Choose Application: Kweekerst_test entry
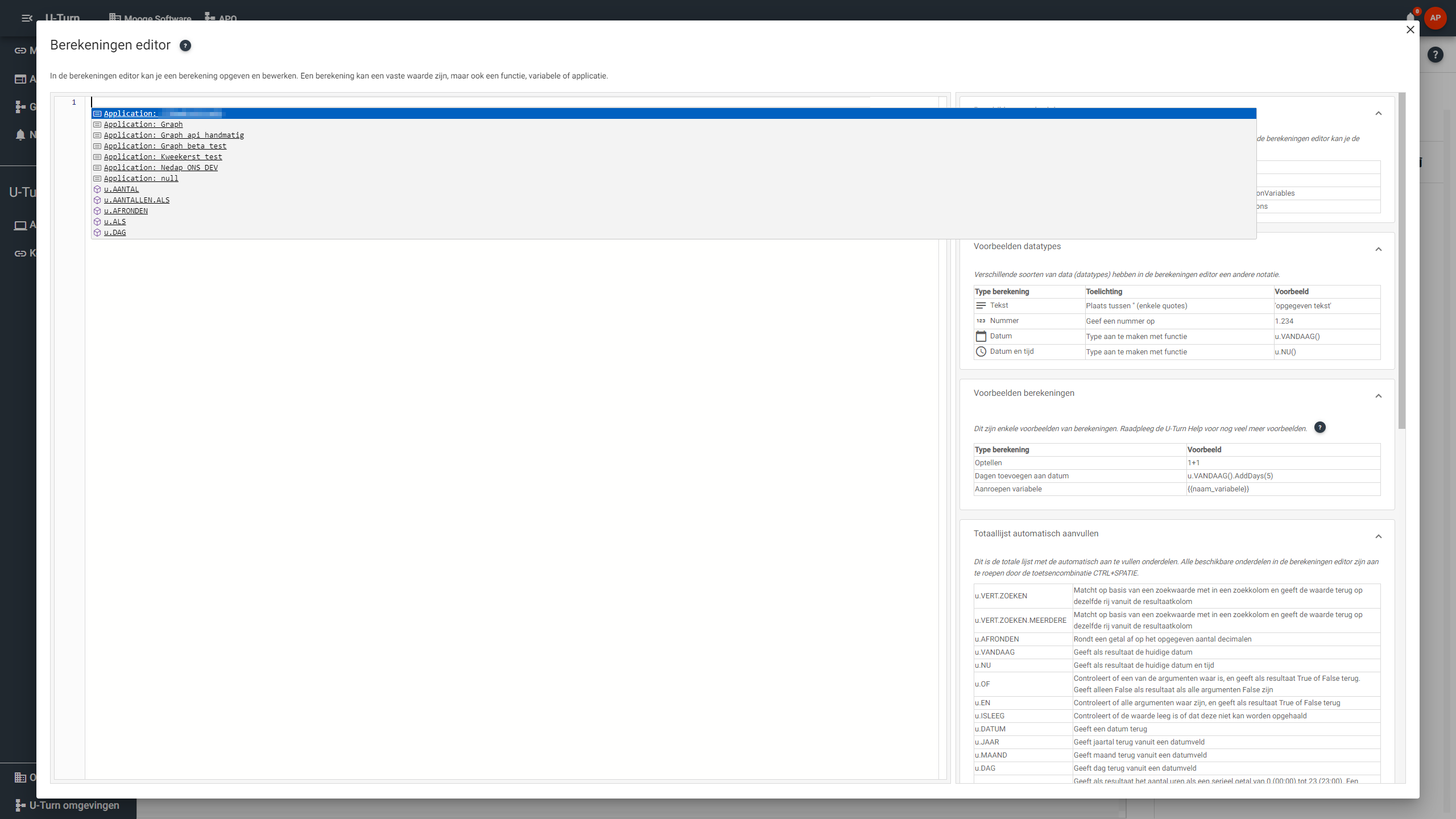 tap(163, 157)
